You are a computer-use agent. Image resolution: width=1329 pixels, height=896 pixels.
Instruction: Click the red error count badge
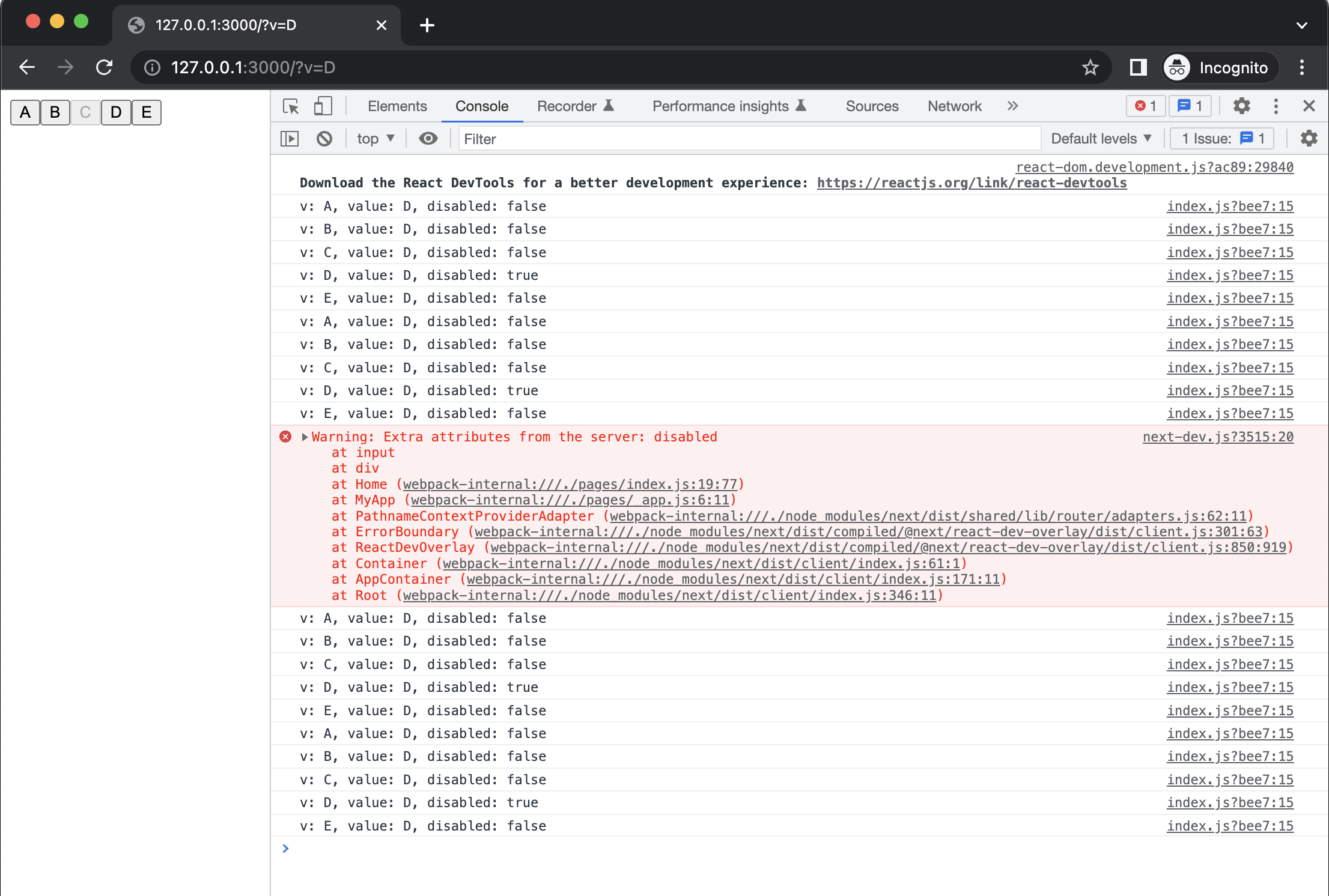pos(1145,106)
